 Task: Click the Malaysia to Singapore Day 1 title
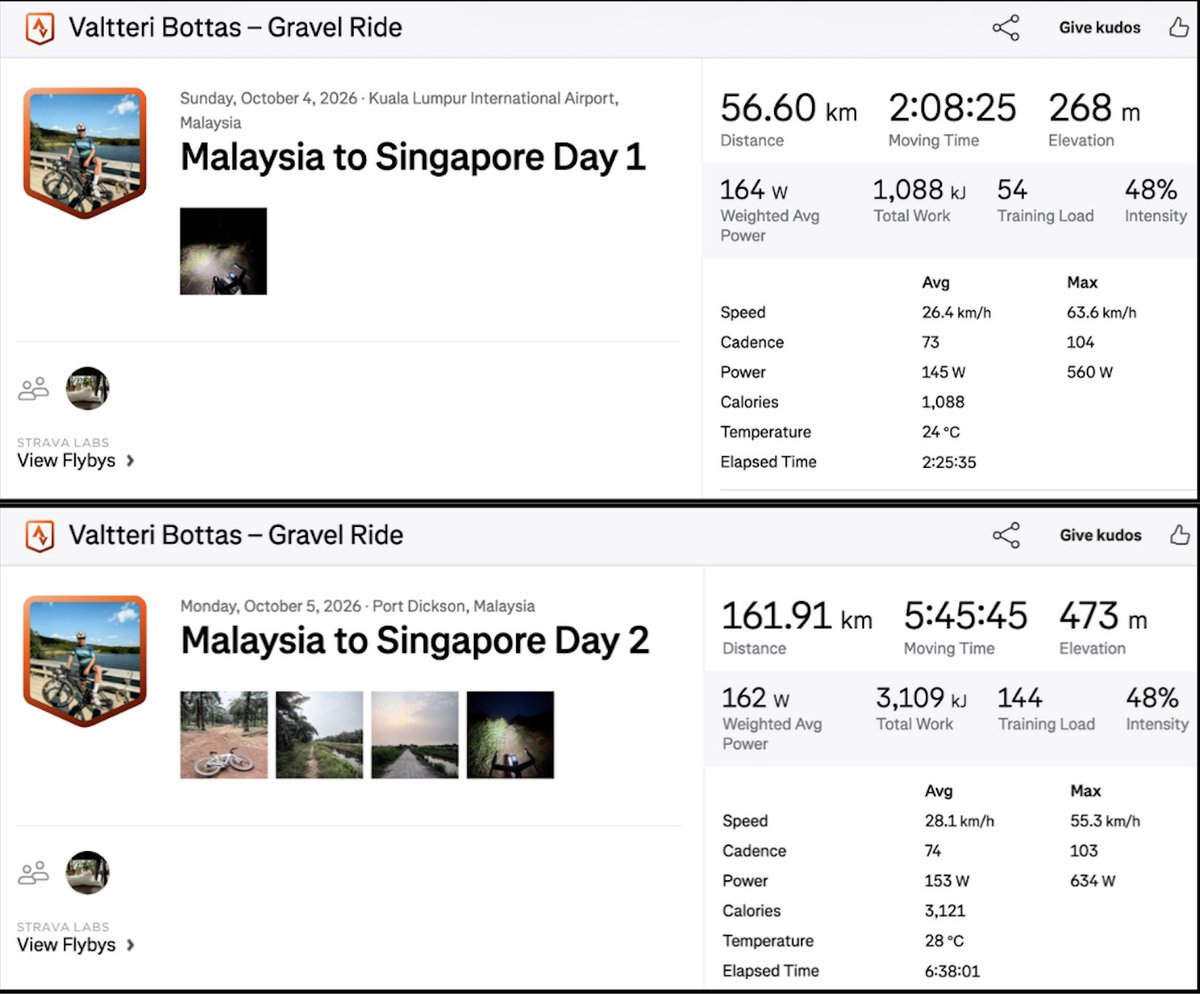click(413, 158)
